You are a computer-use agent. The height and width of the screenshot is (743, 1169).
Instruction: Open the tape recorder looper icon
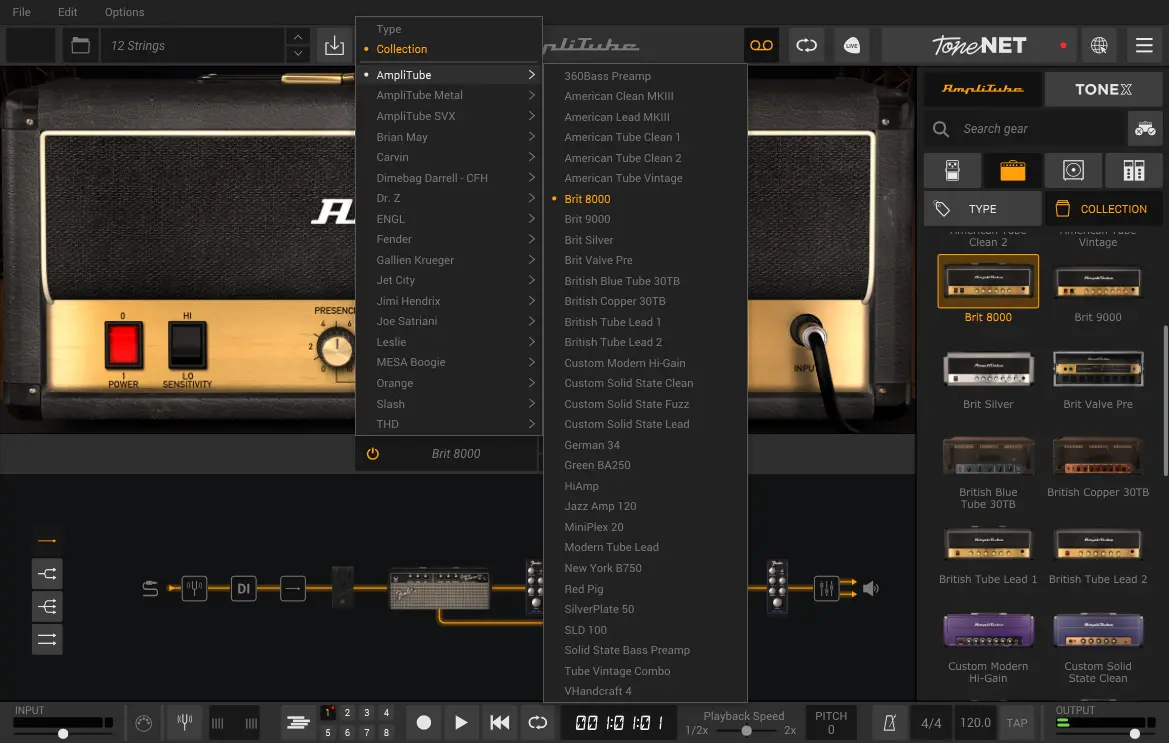click(761, 46)
